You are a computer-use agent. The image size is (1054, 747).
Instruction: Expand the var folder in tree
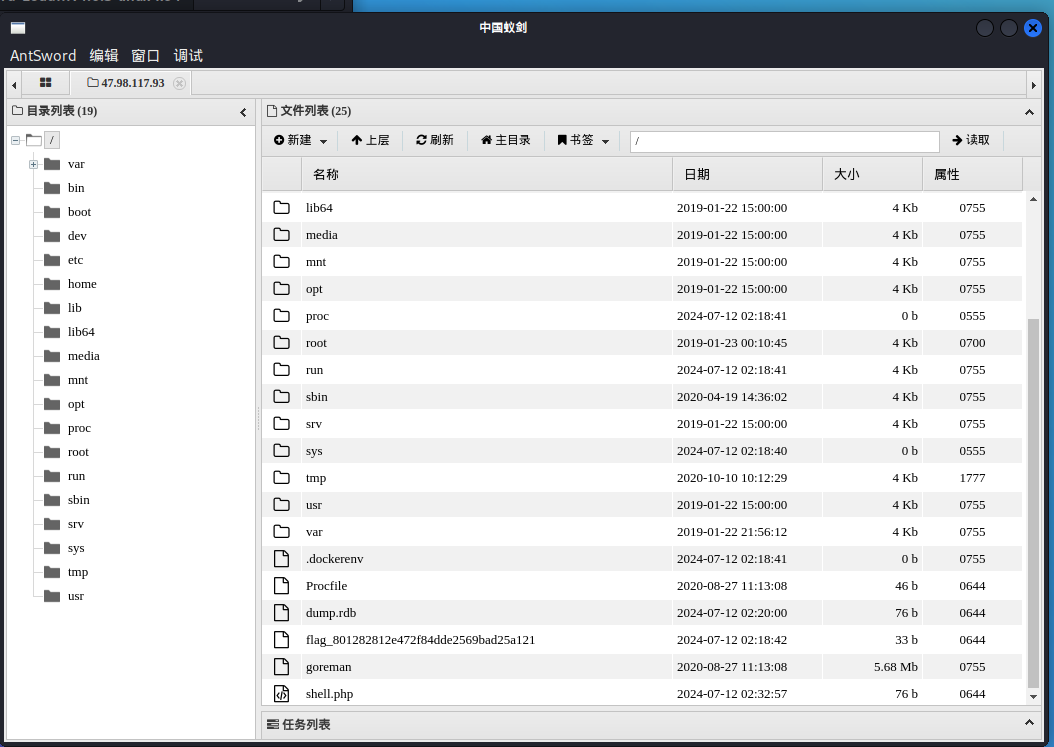point(33,164)
